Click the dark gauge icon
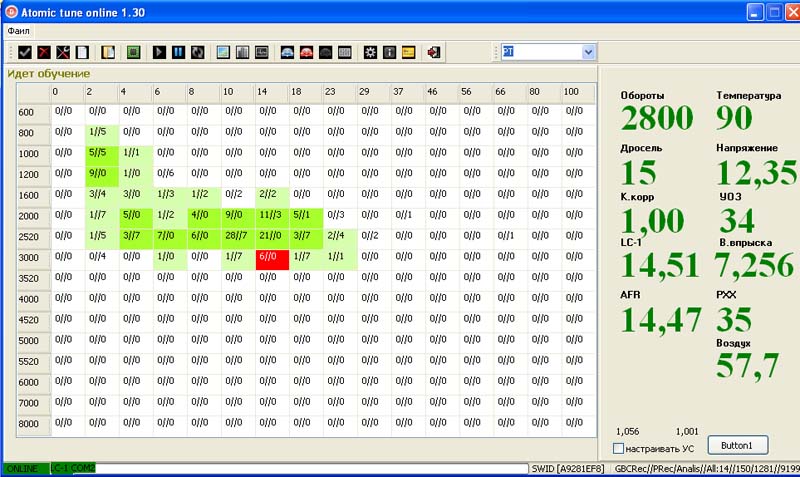Image resolution: width=800 pixels, height=477 pixels. [326, 52]
